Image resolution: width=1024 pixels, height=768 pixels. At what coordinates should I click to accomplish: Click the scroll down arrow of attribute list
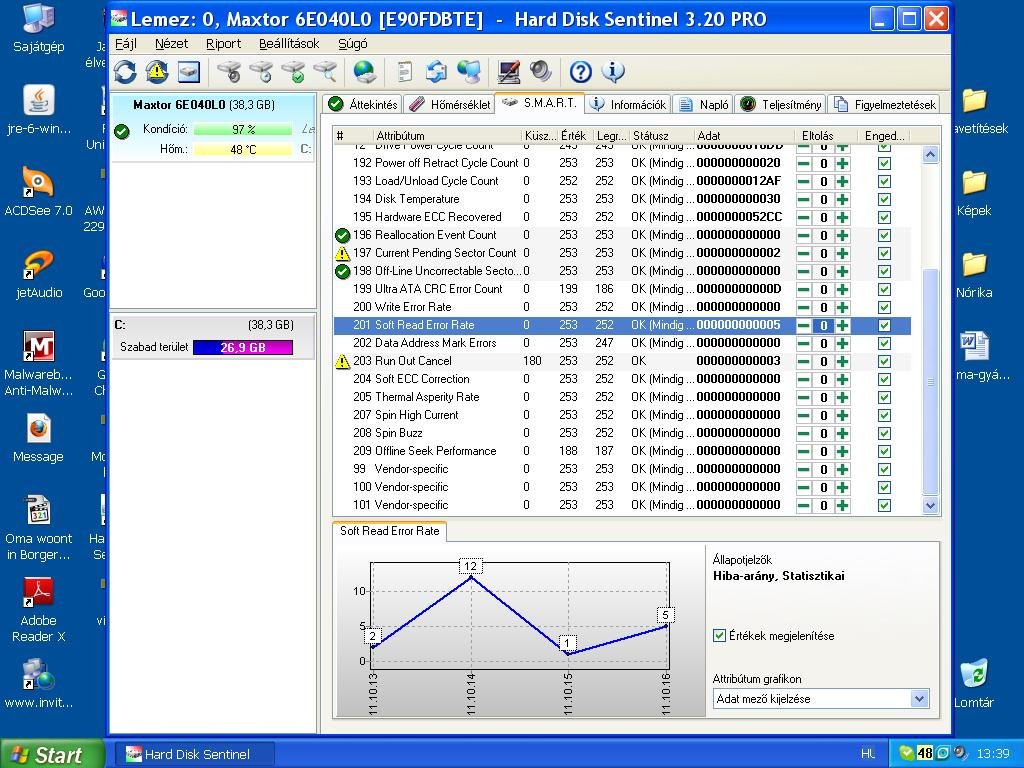(931, 505)
